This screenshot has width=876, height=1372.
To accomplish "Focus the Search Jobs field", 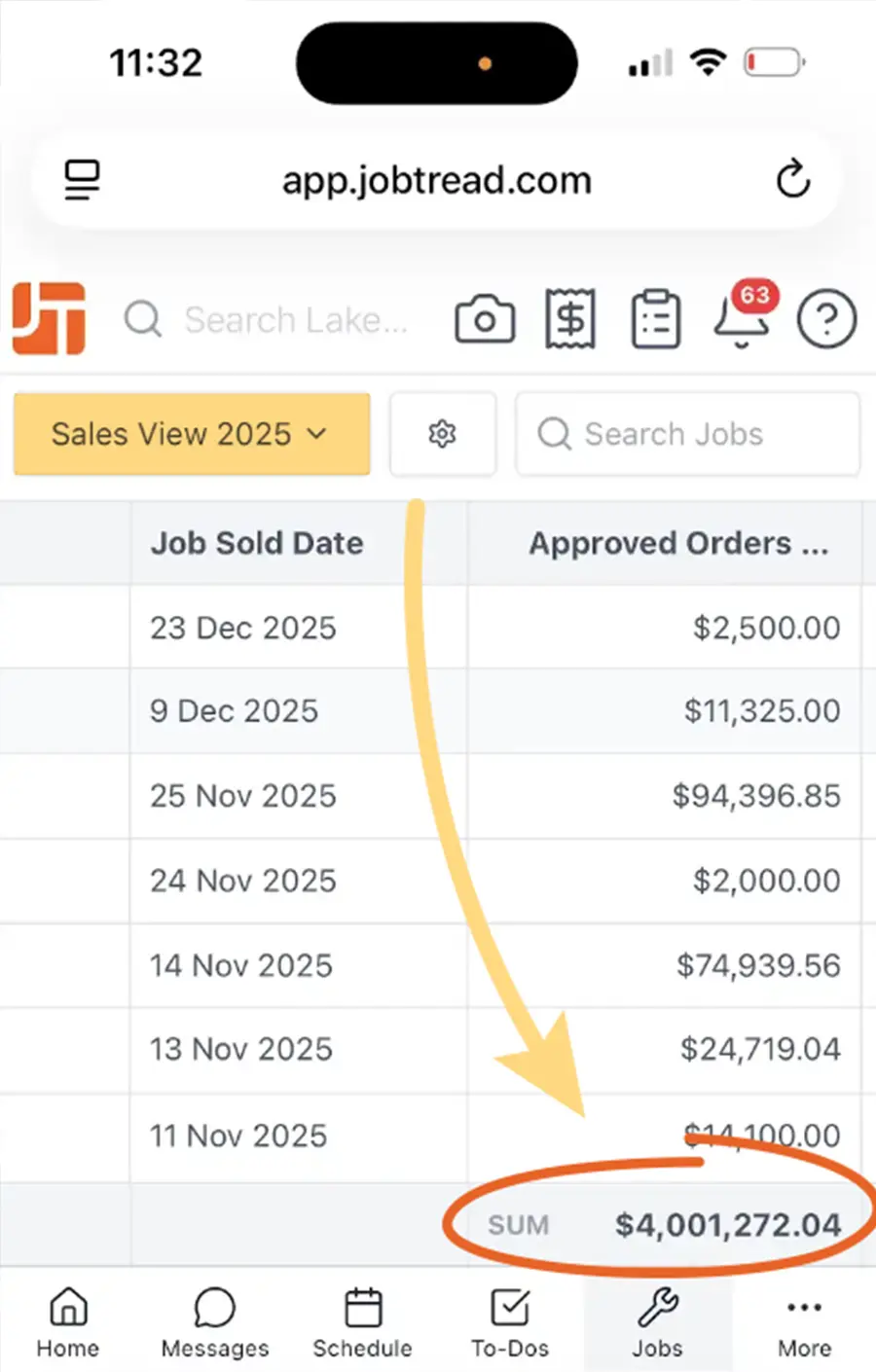I will [x=688, y=434].
